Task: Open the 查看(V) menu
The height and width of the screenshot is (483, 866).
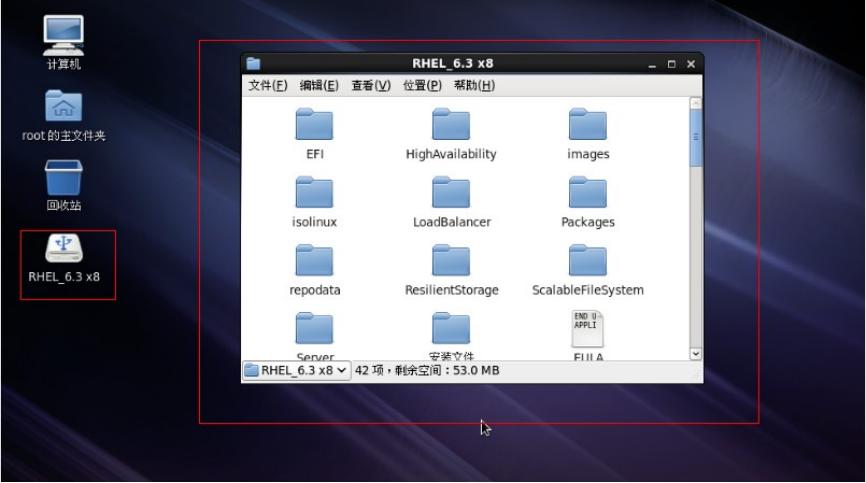Action: (x=371, y=86)
